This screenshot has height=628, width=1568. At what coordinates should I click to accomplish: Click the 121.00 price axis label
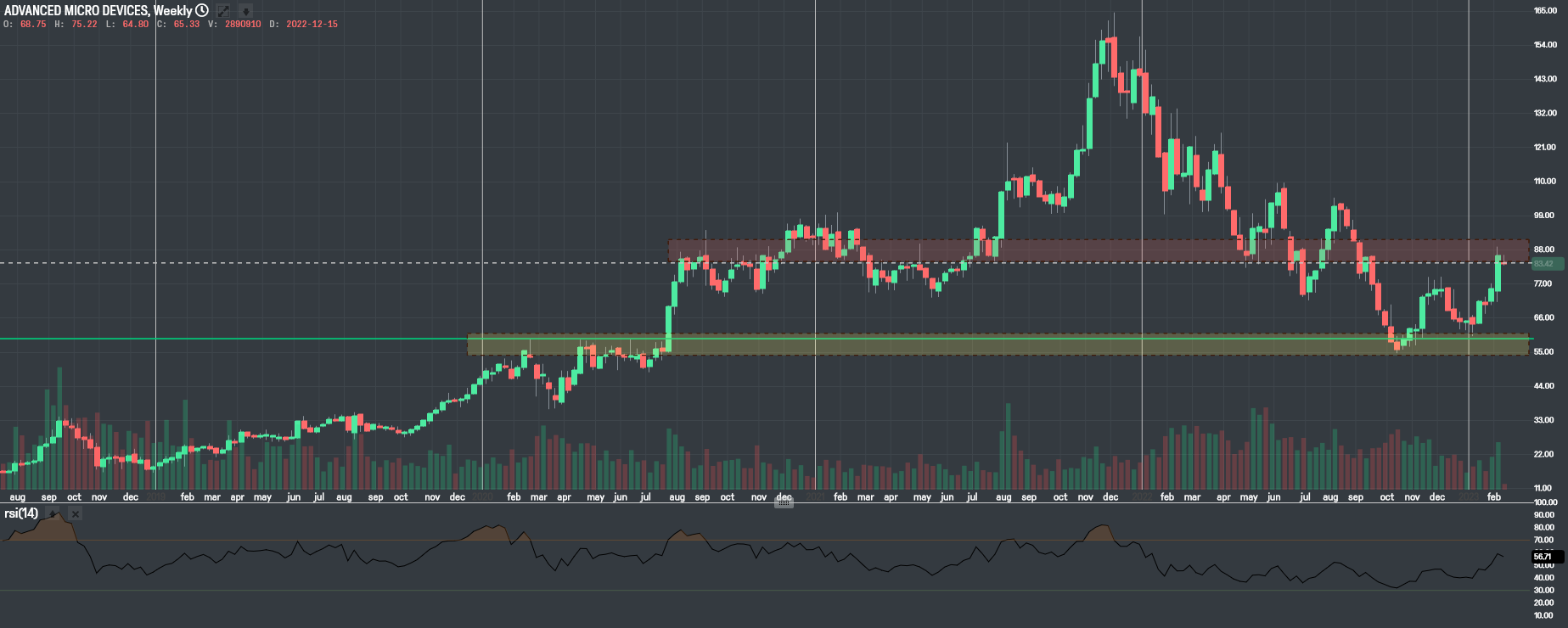click(x=1545, y=147)
